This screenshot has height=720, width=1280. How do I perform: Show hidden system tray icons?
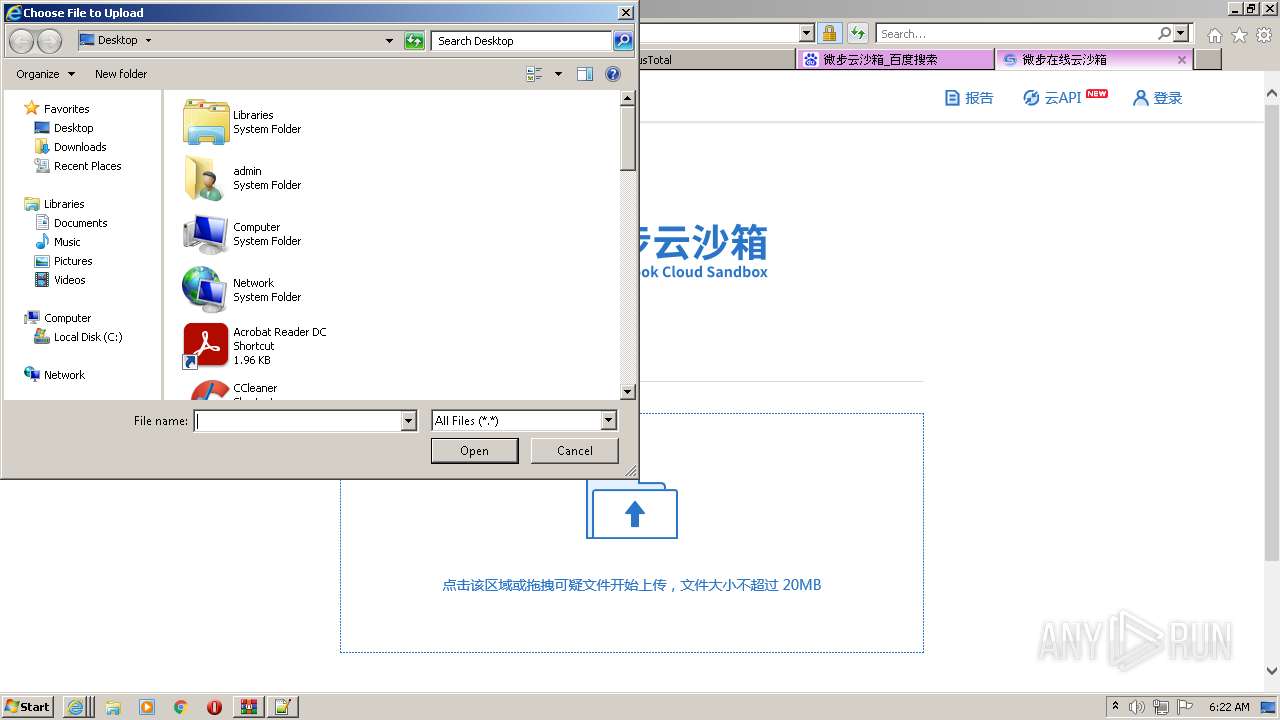point(1115,707)
